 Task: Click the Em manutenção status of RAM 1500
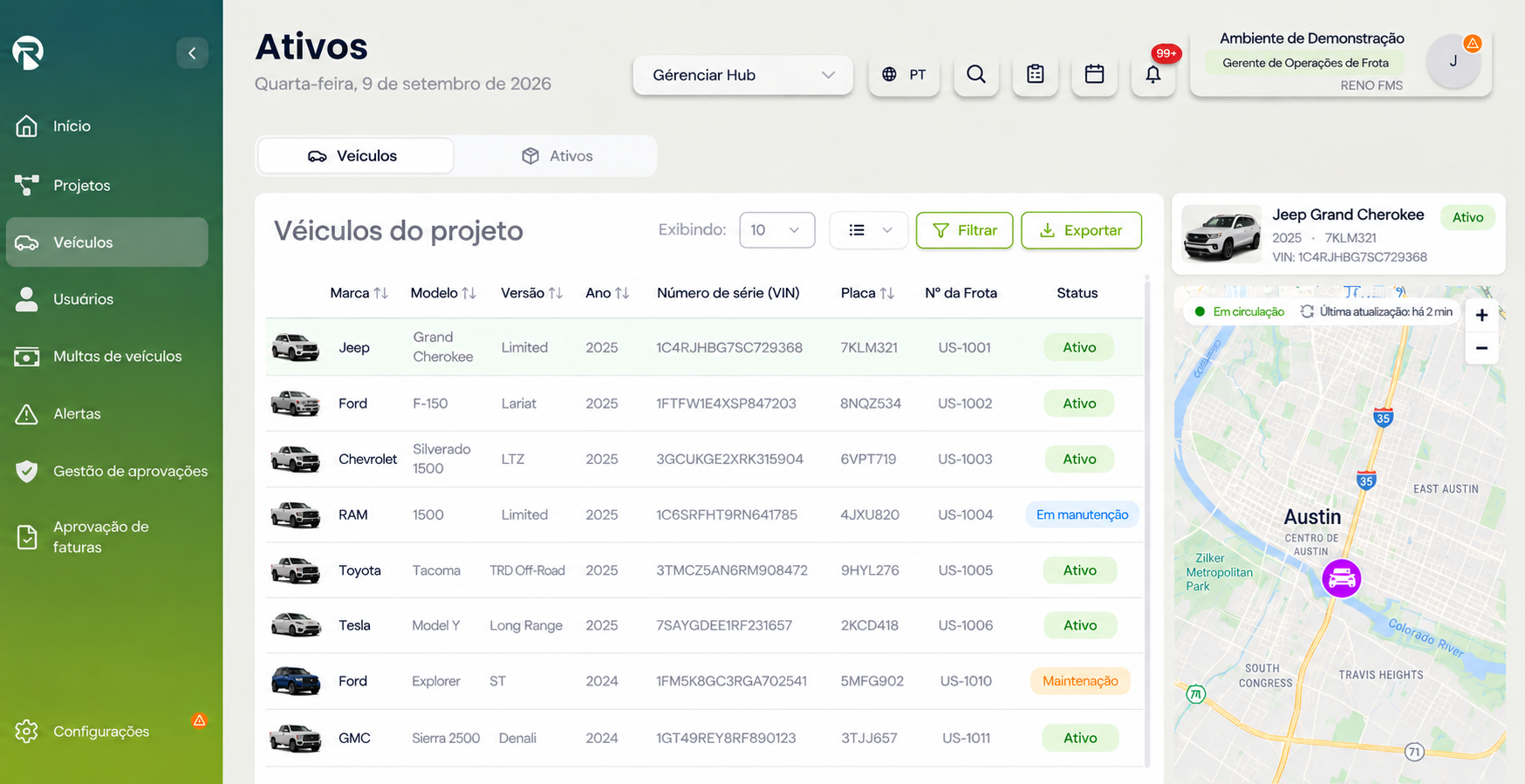click(x=1082, y=515)
